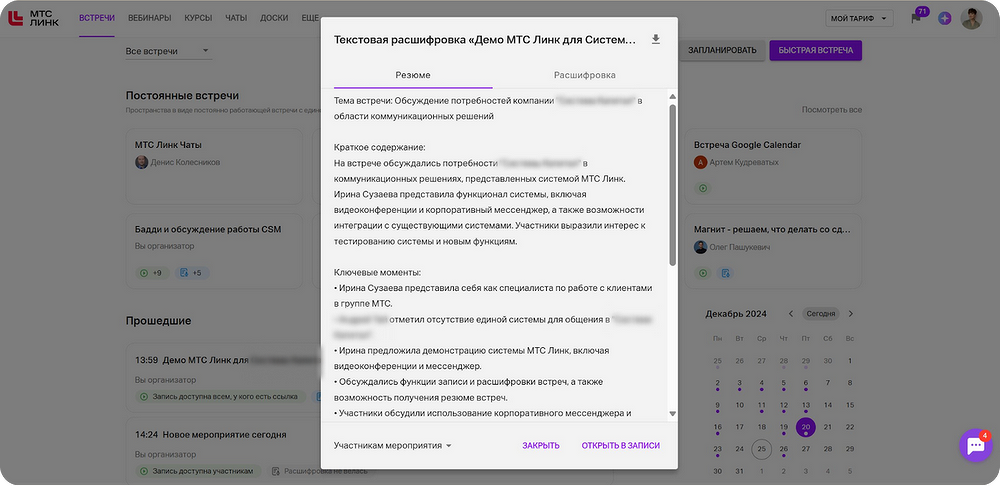
Task: Open the КУРСЫ section
Action: click(x=198, y=18)
